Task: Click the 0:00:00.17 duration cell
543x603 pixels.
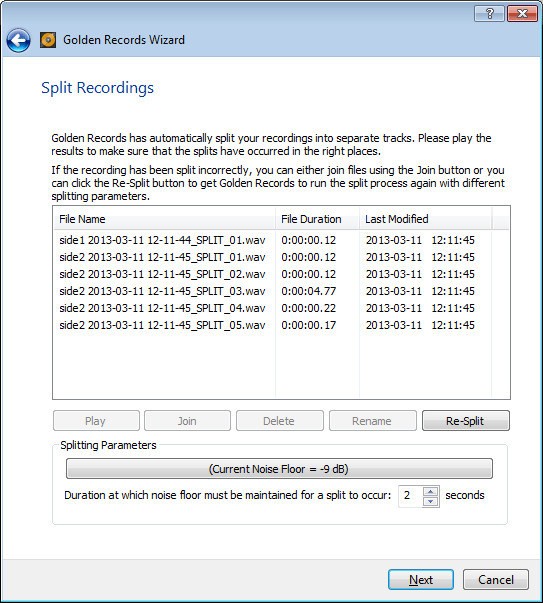Action: pyautogui.click(x=308, y=325)
